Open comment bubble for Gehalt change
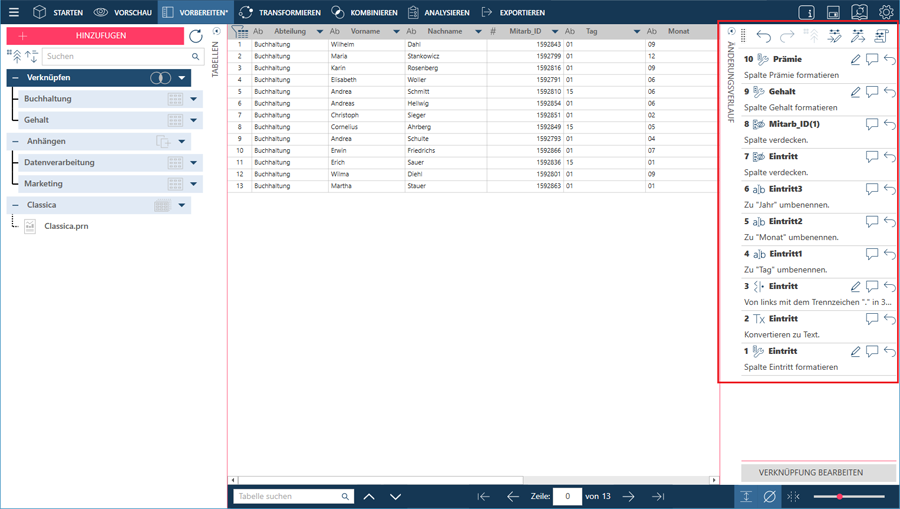This screenshot has height=509, width=900. (x=872, y=92)
